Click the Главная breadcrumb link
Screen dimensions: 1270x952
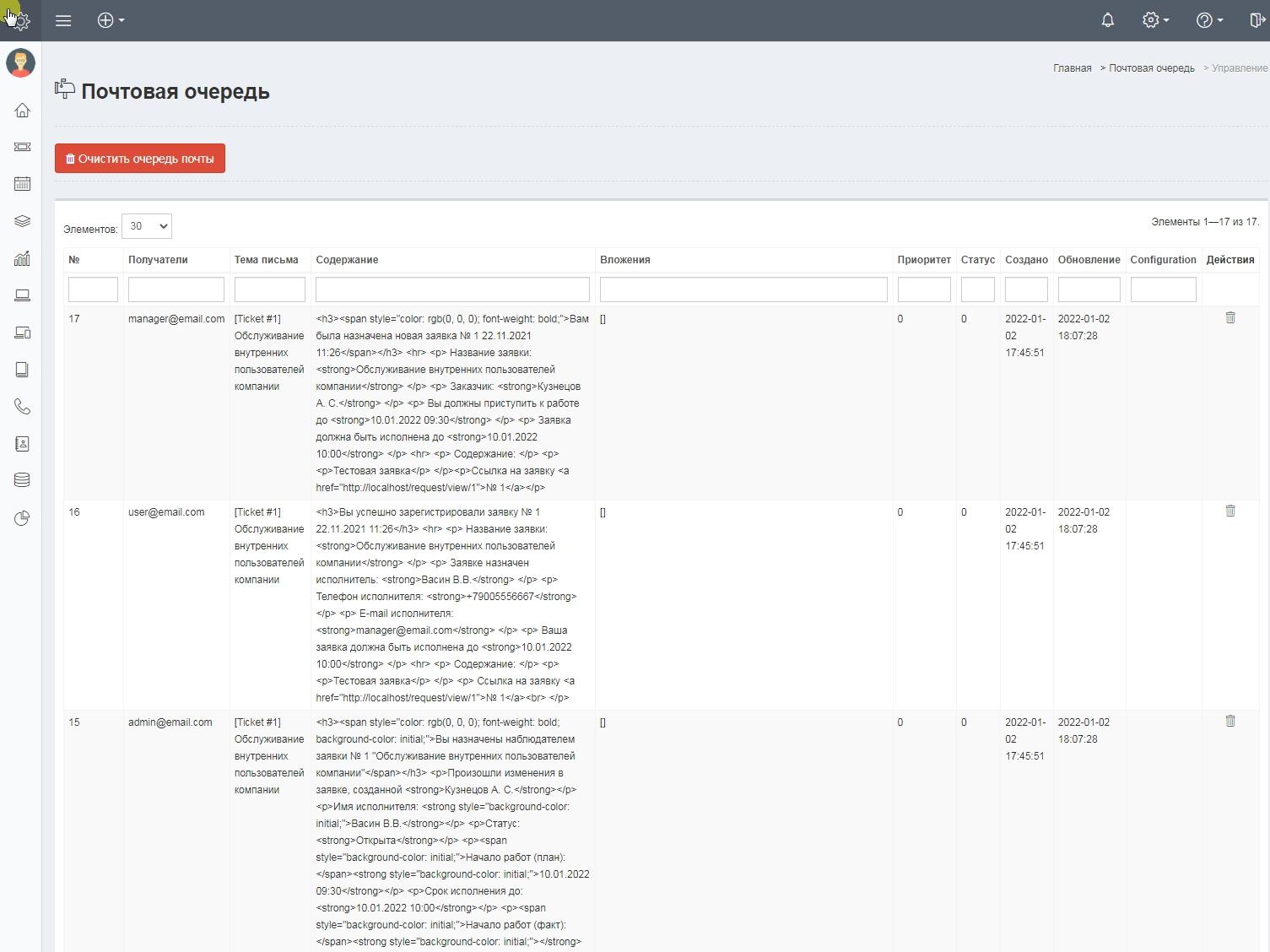point(1072,68)
